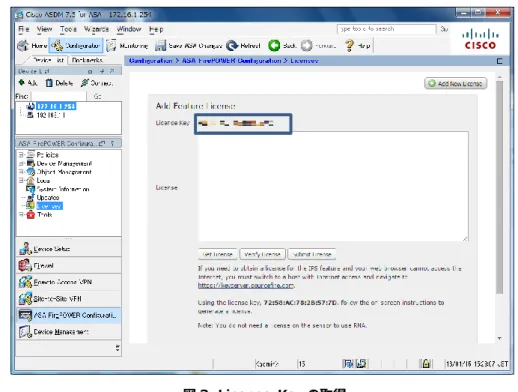The height and width of the screenshot is (392, 518).
Task: Select device 192.168.1.1 in list
Action: pos(51,115)
